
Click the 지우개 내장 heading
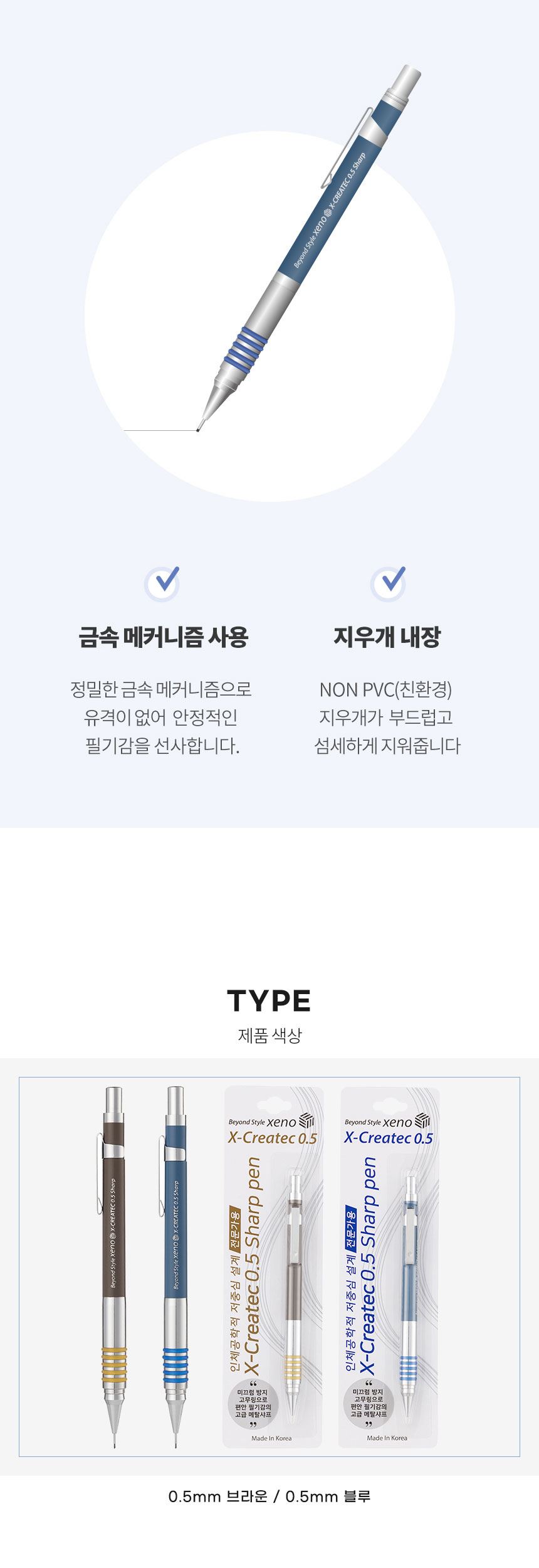tap(387, 637)
